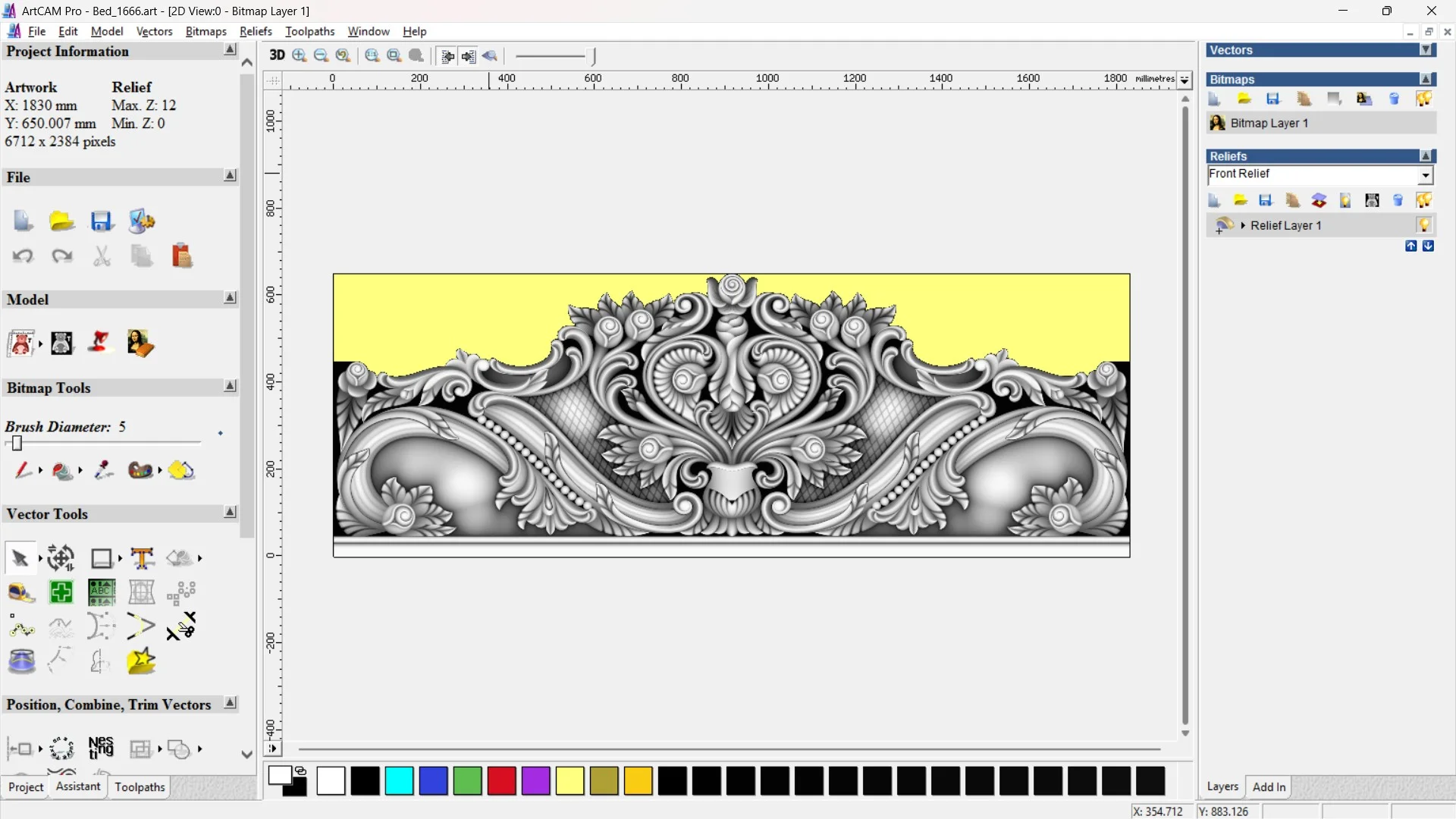Open the Toolpaths menu
This screenshot has height=819, width=1456.
(309, 31)
